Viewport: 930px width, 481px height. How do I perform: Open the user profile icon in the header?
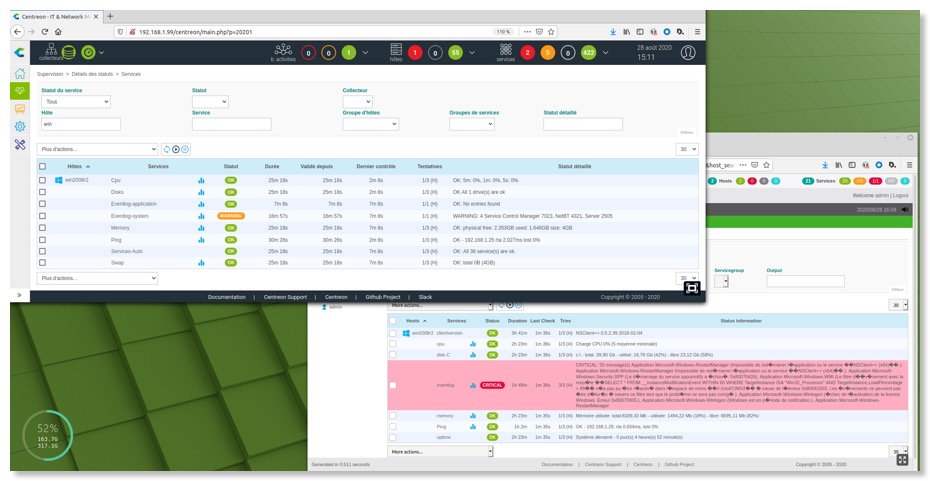688,52
